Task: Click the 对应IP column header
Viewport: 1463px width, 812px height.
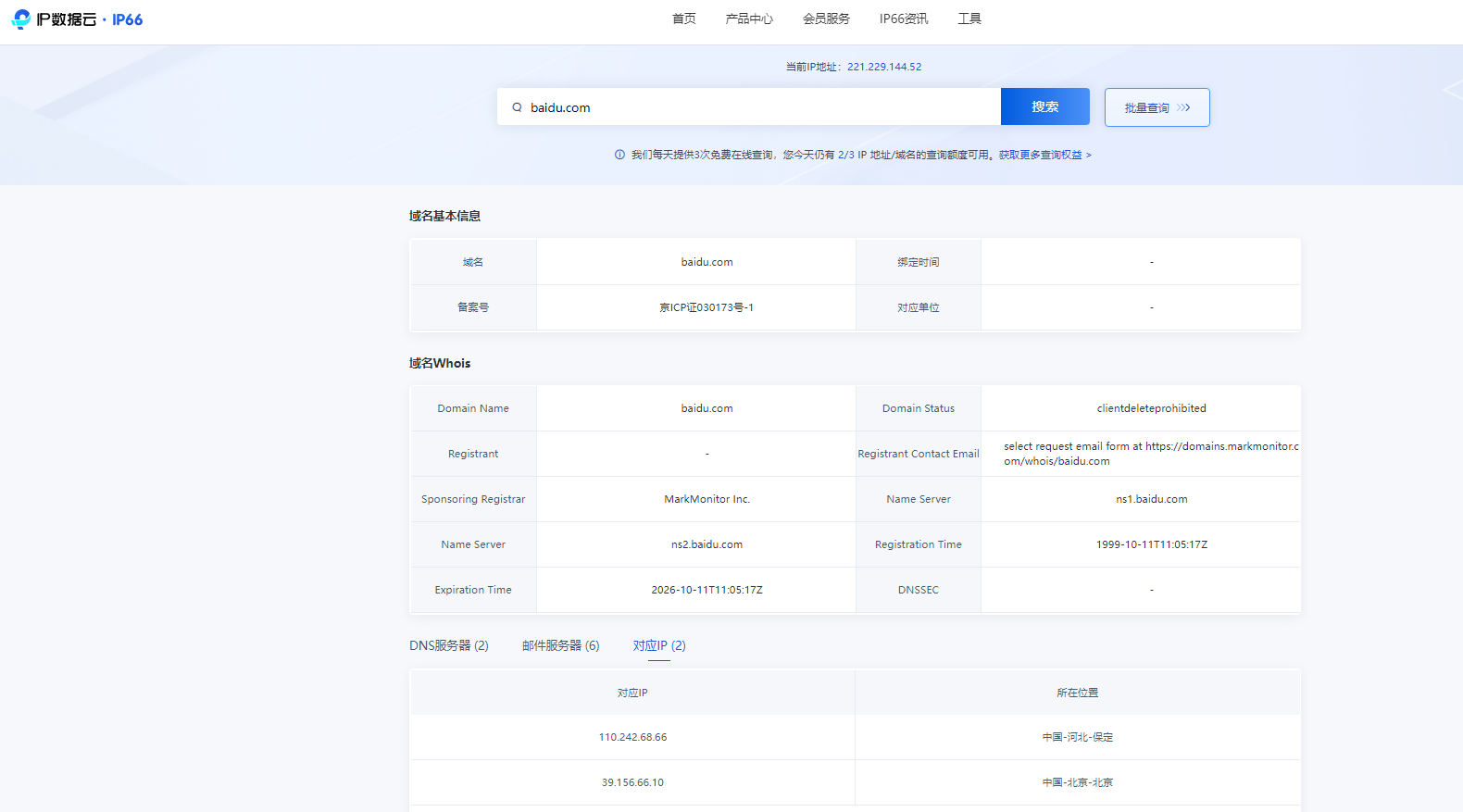Action: 632,693
